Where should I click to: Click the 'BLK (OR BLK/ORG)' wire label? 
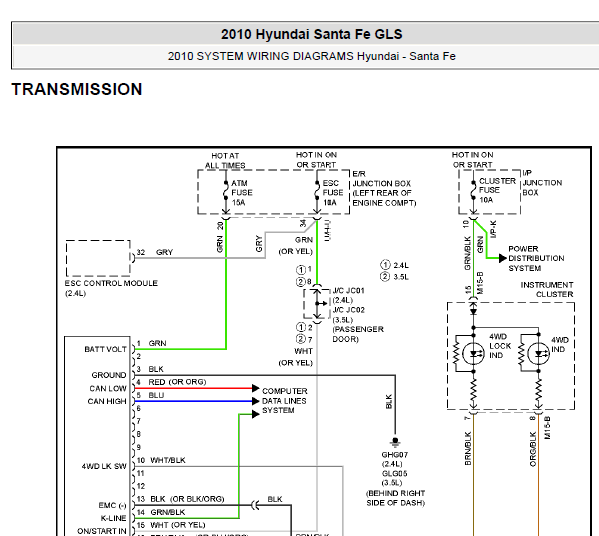click(187, 499)
